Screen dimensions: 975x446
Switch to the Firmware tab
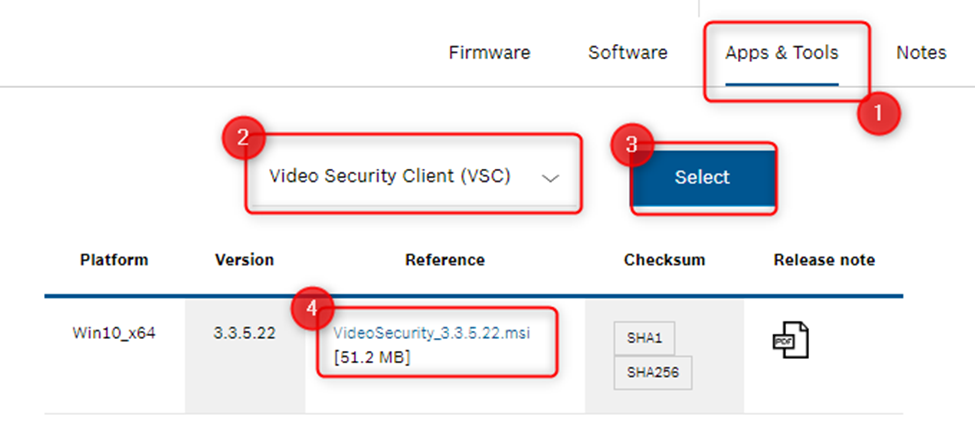tap(489, 53)
